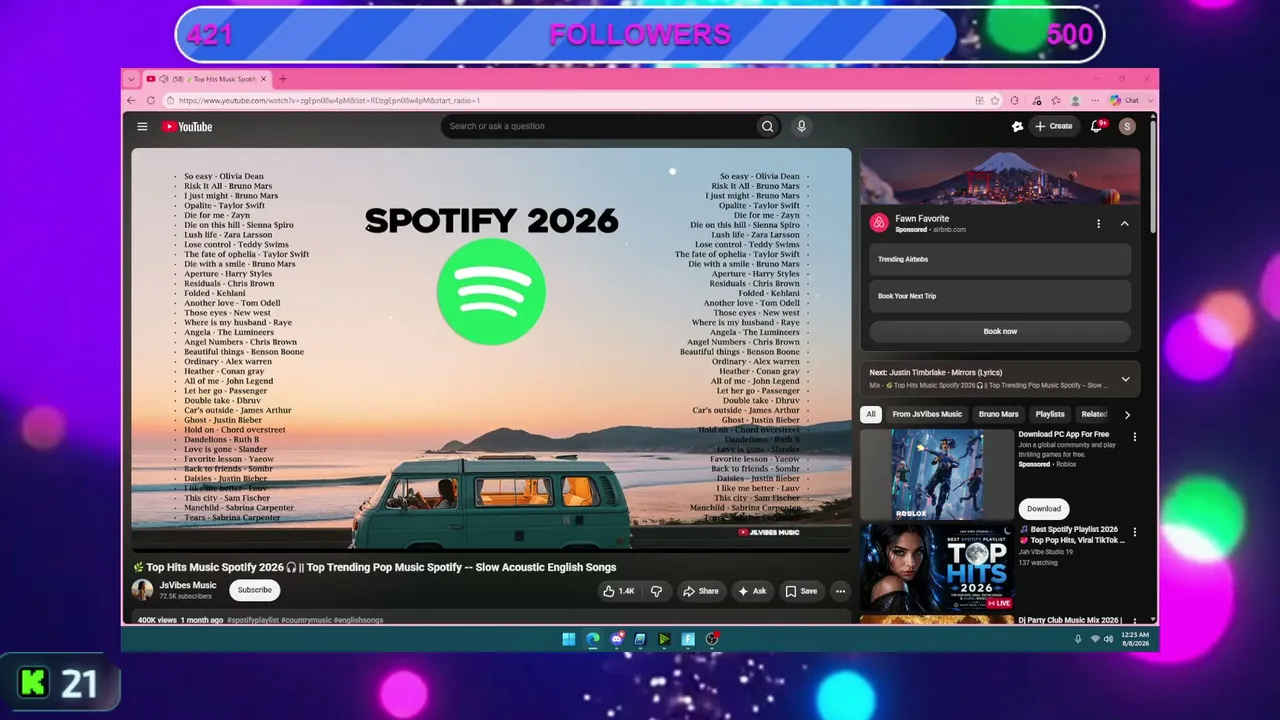
Task: Dislike the video with thumbs-down button
Action: [656, 591]
